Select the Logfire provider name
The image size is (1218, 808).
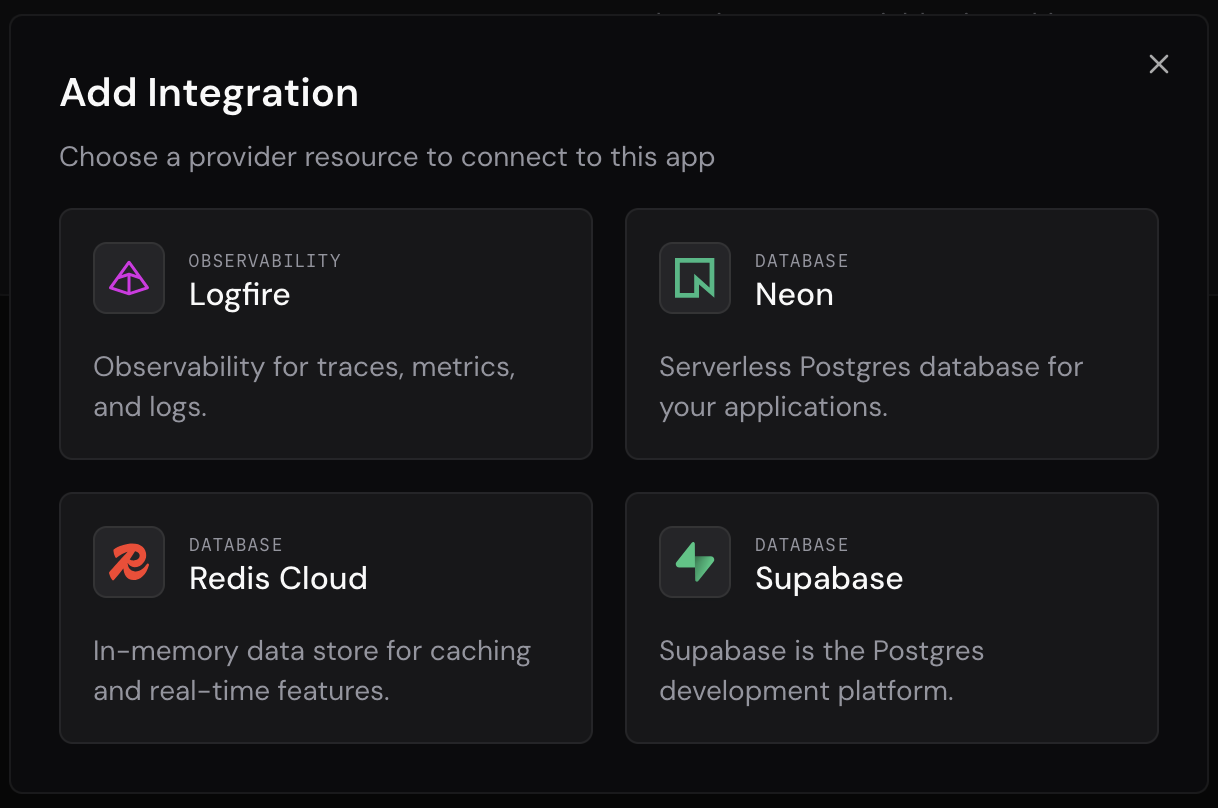(x=240, y=295)
